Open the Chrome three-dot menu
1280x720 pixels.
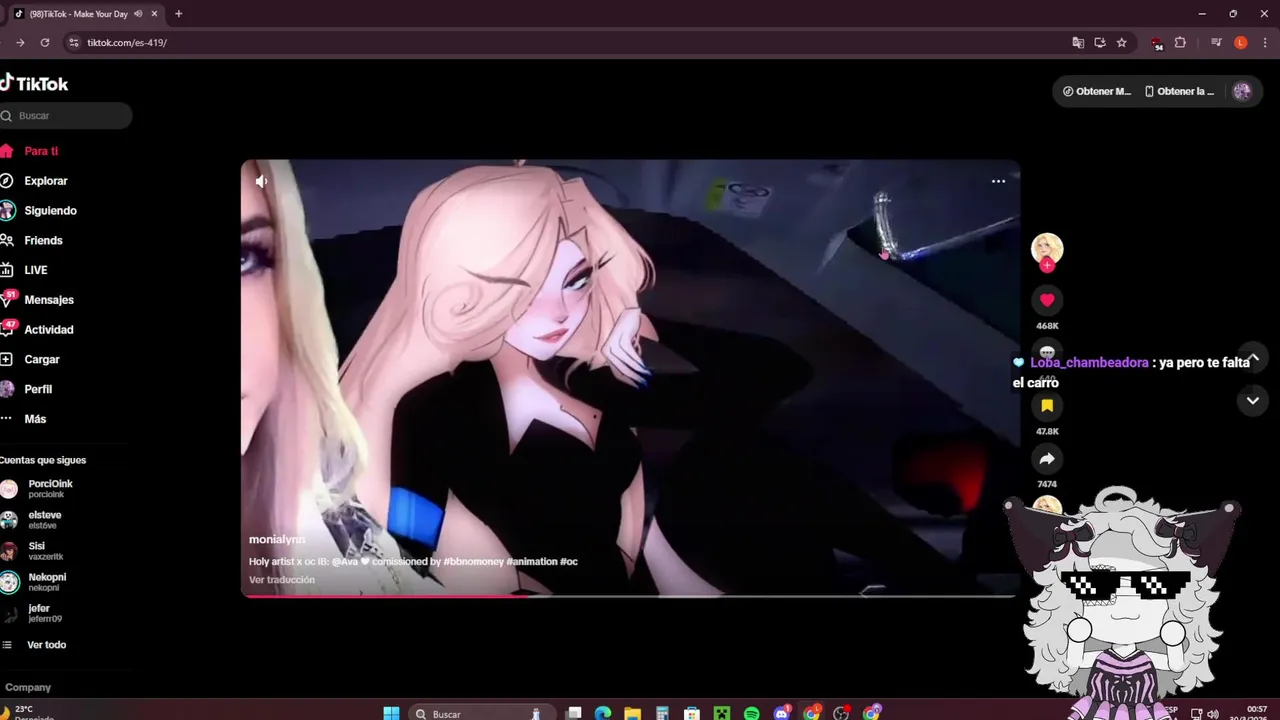coord(1264,43)
